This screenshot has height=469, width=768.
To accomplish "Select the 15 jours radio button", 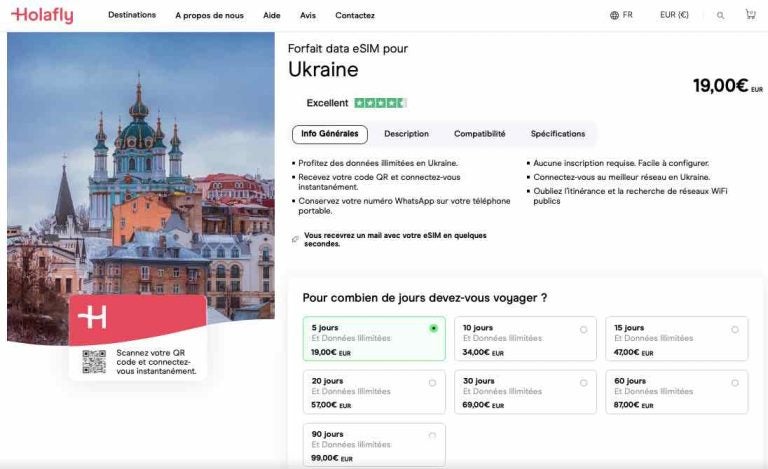I will (x=735, y=329).
